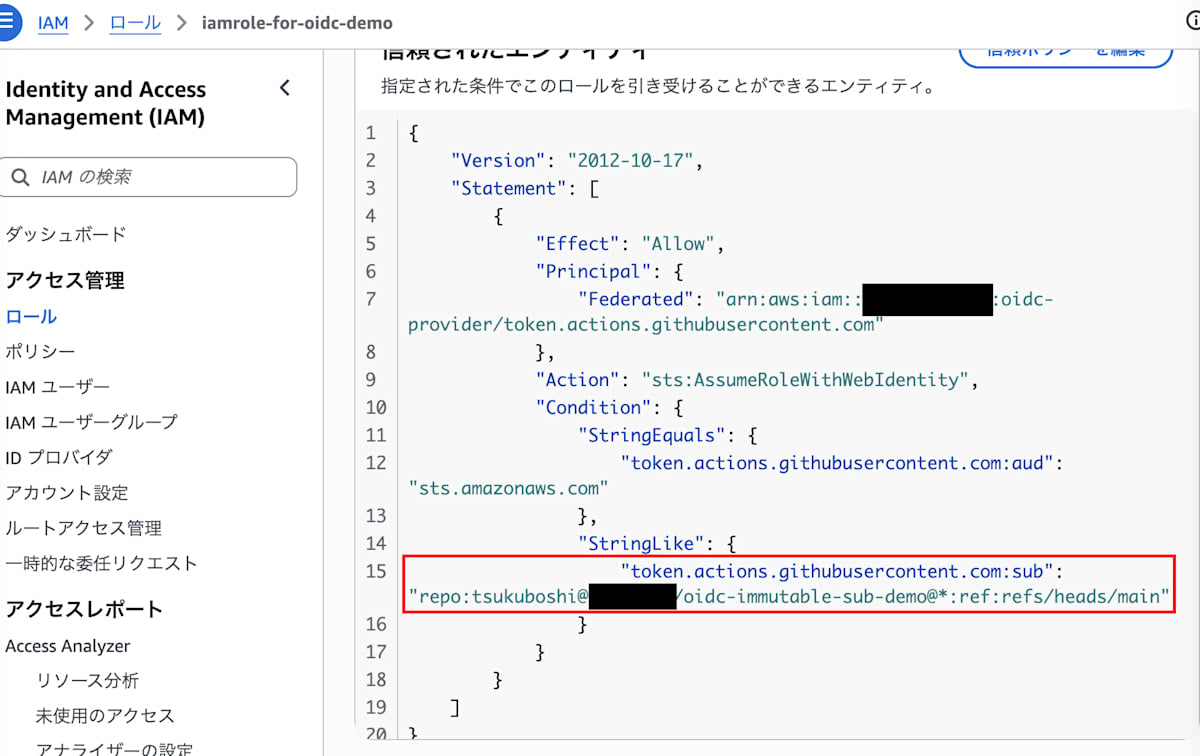Viewport: 1200px width, 756px height.
Task: Click line number 7 in the gutter
Action: (x=371, y=299)
